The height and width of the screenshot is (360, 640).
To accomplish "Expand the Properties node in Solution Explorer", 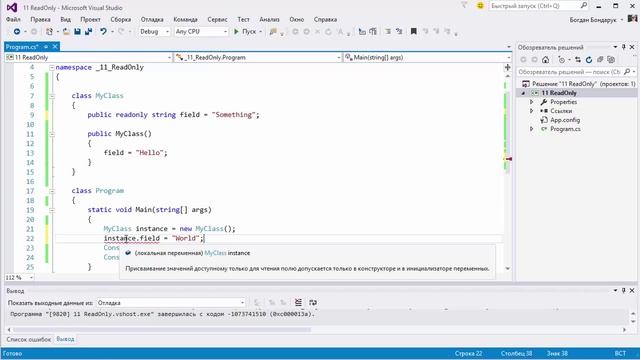I will point(531,102).
